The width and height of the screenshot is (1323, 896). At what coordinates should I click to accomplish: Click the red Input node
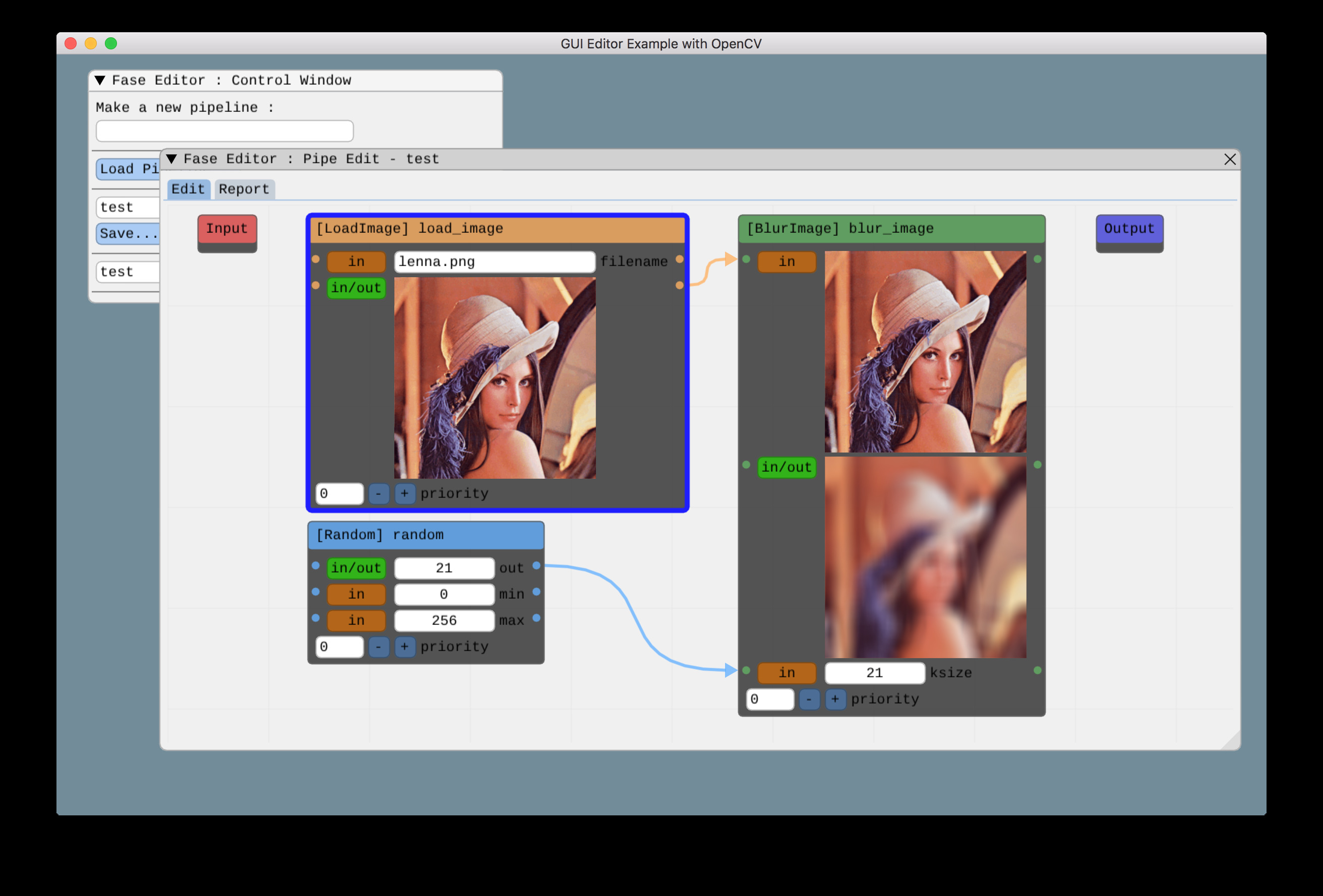pyautogui.click(x=226, y=229)
